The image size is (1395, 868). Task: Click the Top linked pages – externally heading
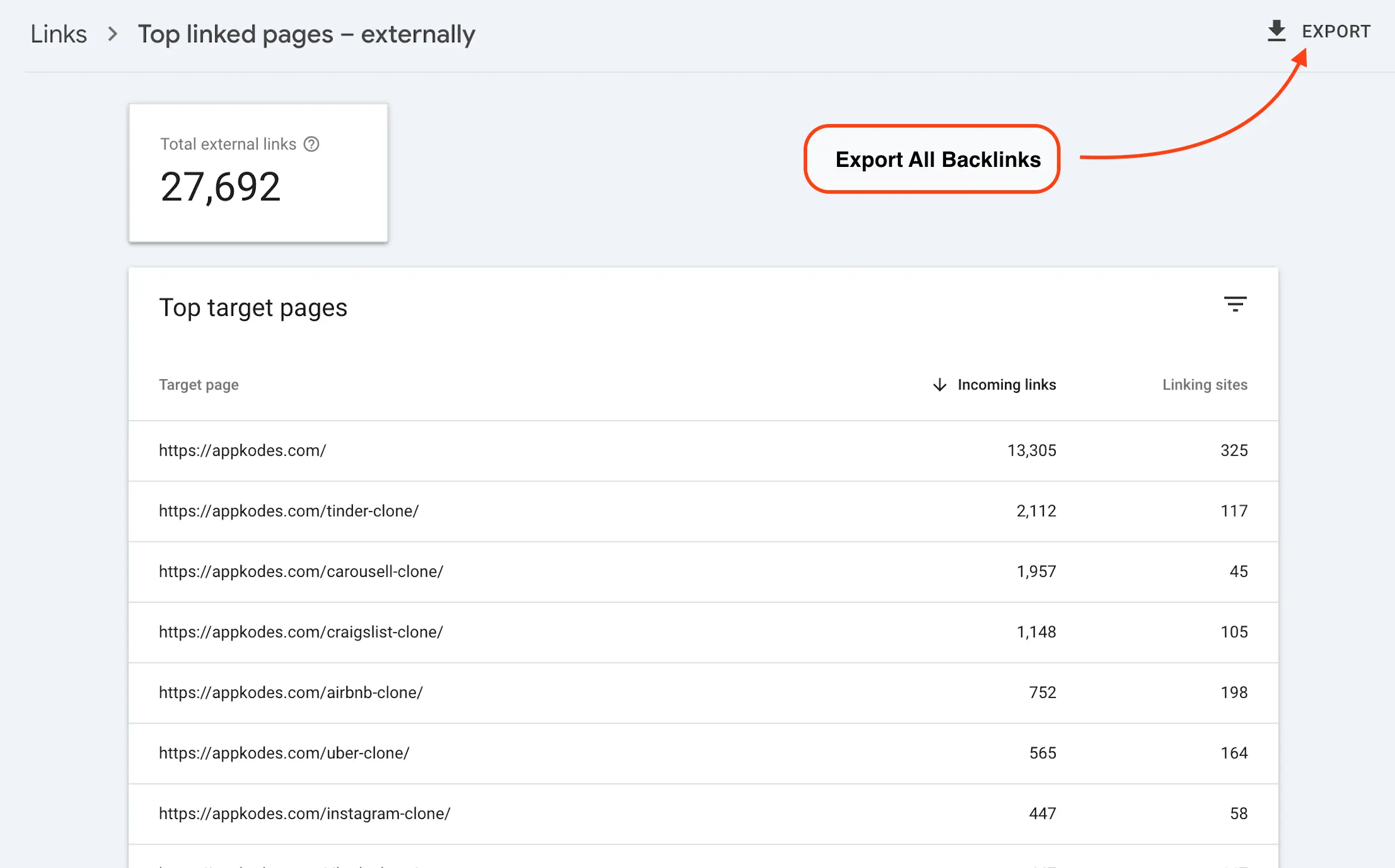306,35
